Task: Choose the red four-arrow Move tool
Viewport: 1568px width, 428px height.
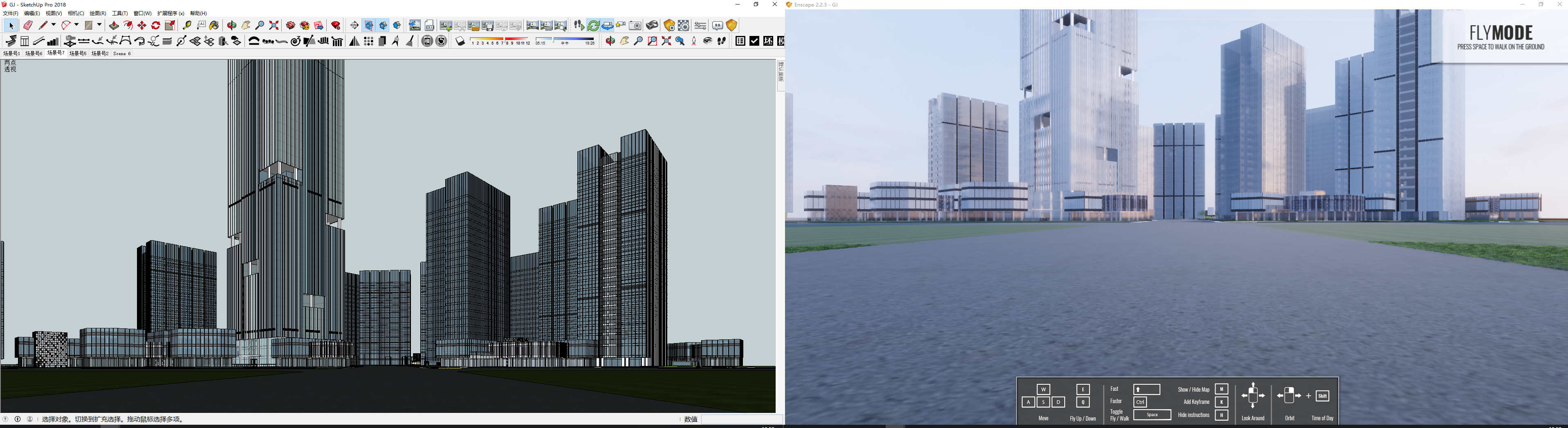Action: coord(142,26)
